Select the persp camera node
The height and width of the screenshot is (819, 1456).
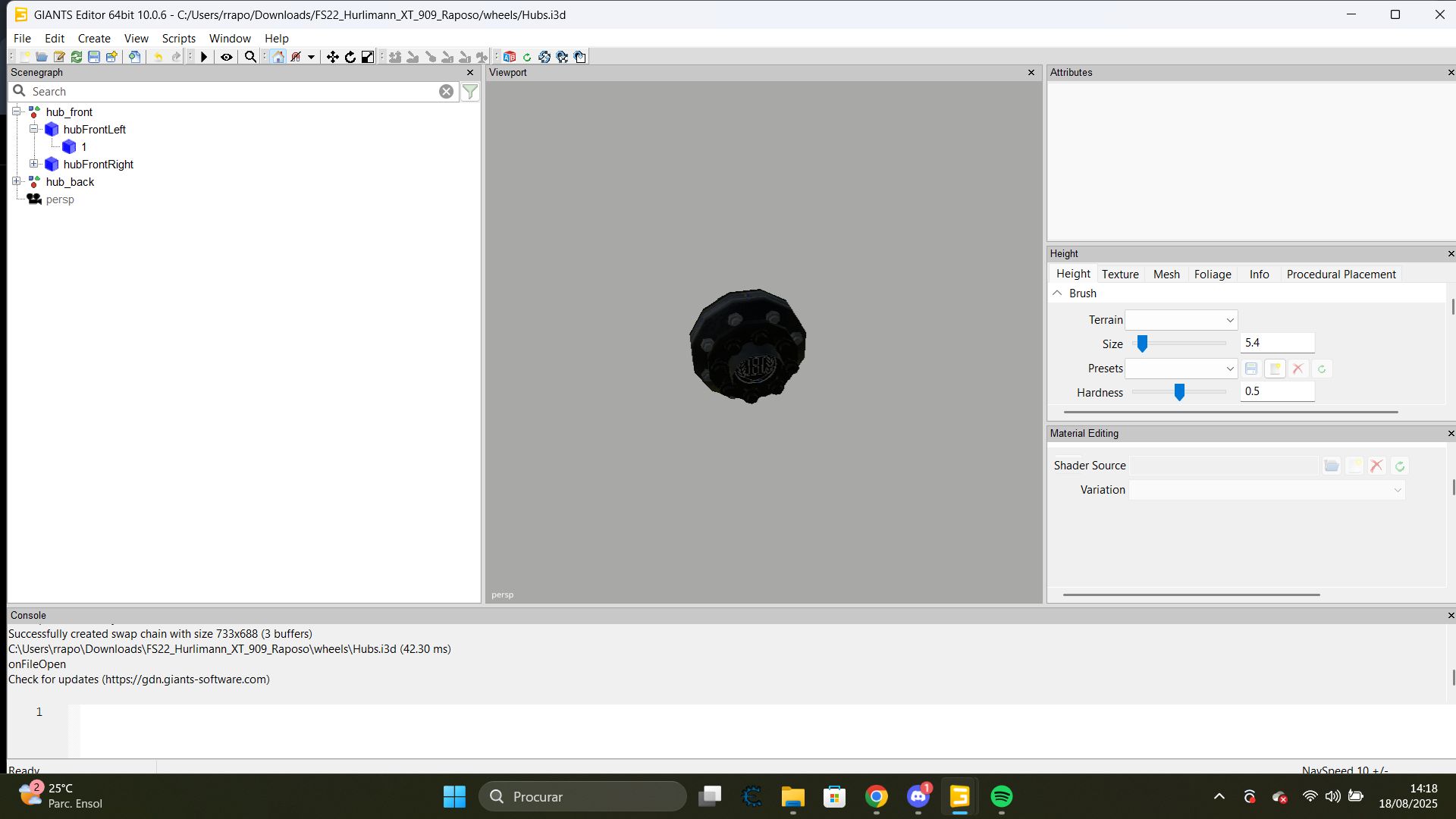coord(59,199)
